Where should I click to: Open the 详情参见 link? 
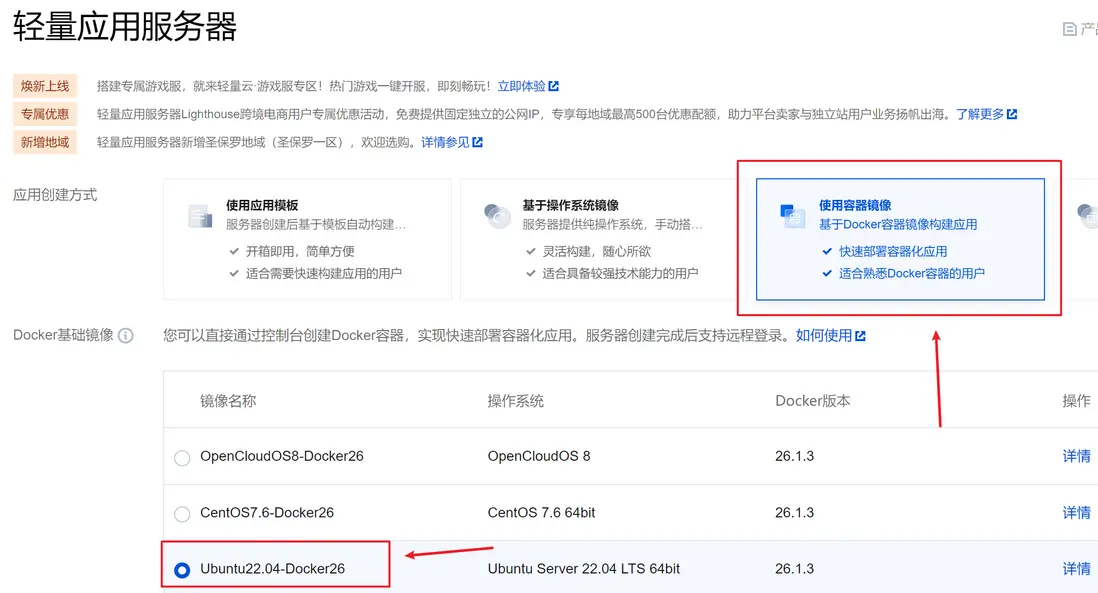(x=445, y=142)
